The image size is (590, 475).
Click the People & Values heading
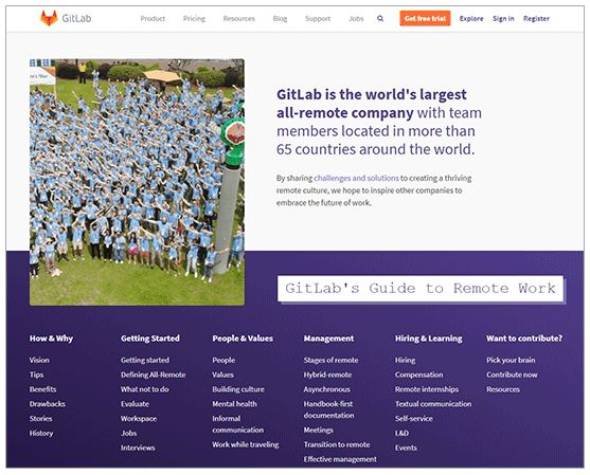tap(243, 338)
